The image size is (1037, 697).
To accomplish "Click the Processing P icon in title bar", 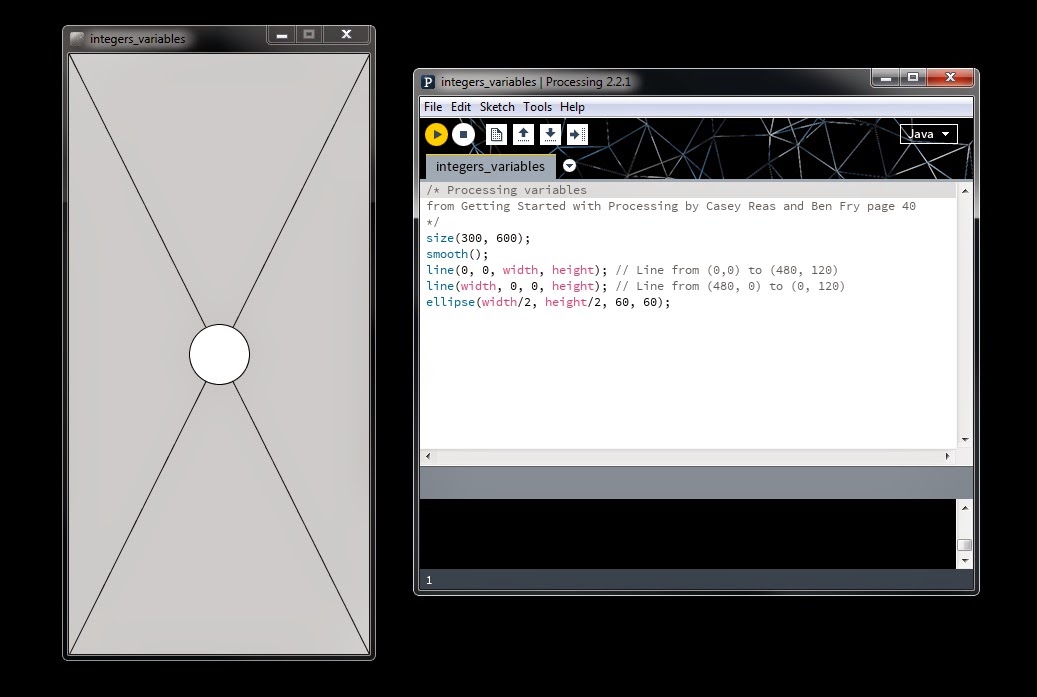I will 428,82.
